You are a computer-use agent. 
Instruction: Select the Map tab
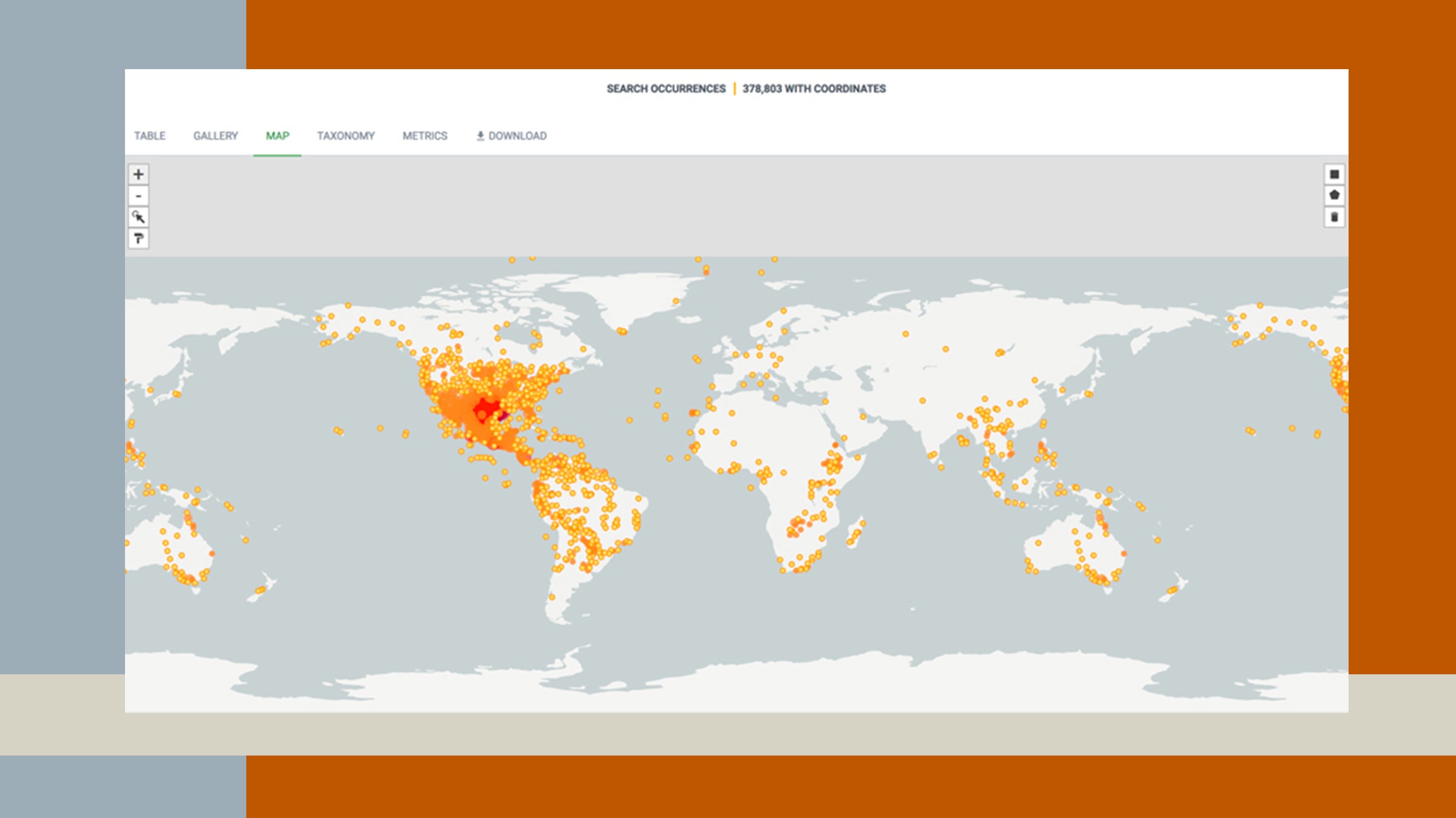[x=277, y=136]
